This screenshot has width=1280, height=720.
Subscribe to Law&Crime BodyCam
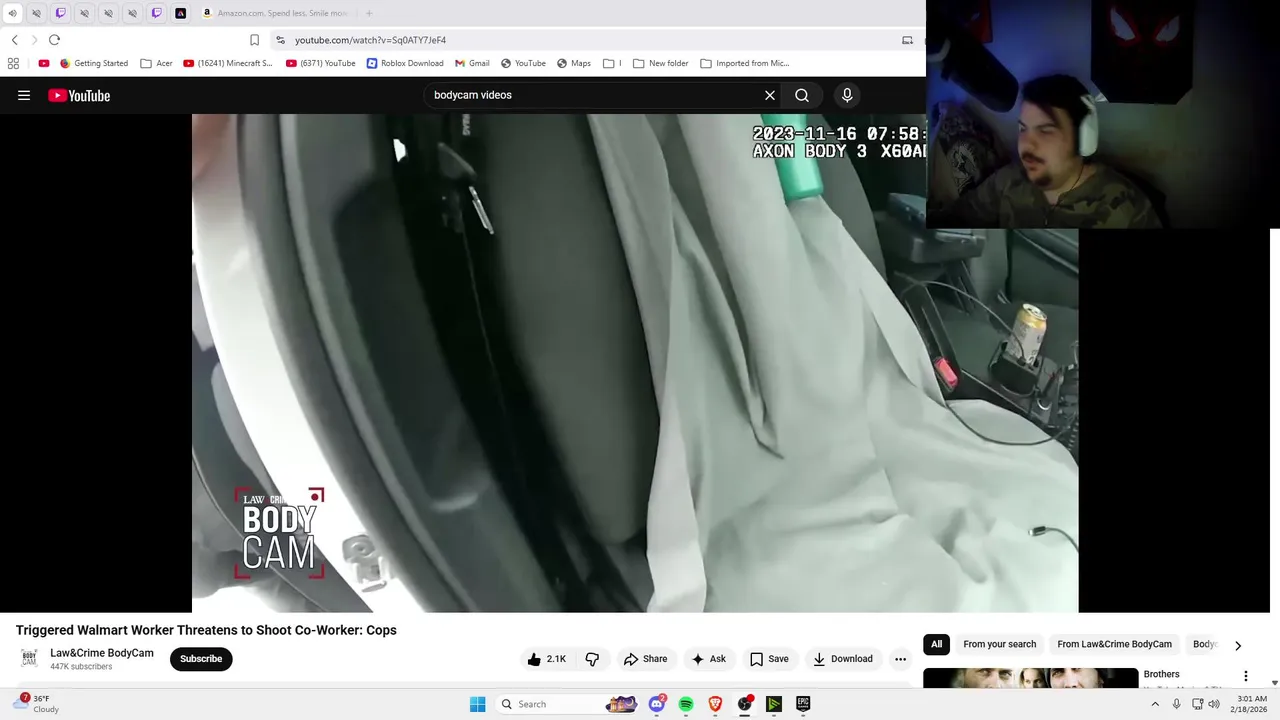pos(201,659)
